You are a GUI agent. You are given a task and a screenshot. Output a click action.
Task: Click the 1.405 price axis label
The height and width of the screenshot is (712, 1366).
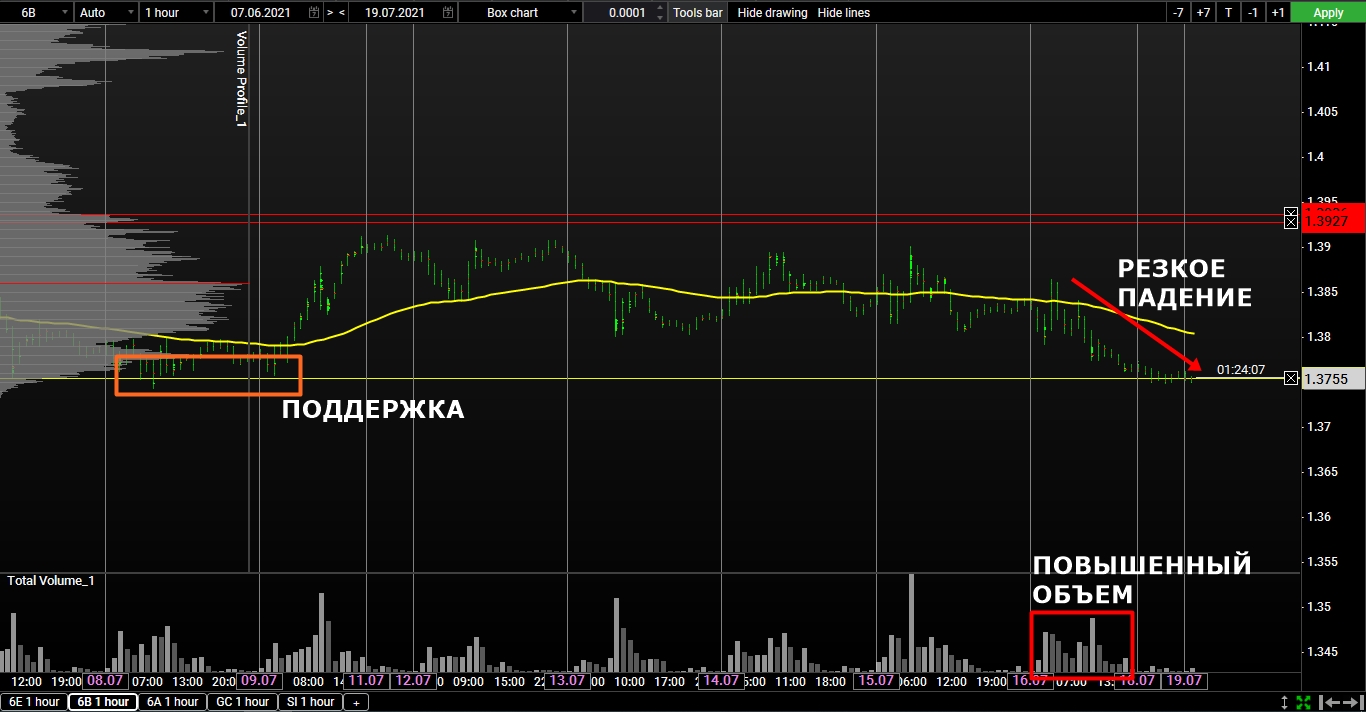tap(1324, 112)
